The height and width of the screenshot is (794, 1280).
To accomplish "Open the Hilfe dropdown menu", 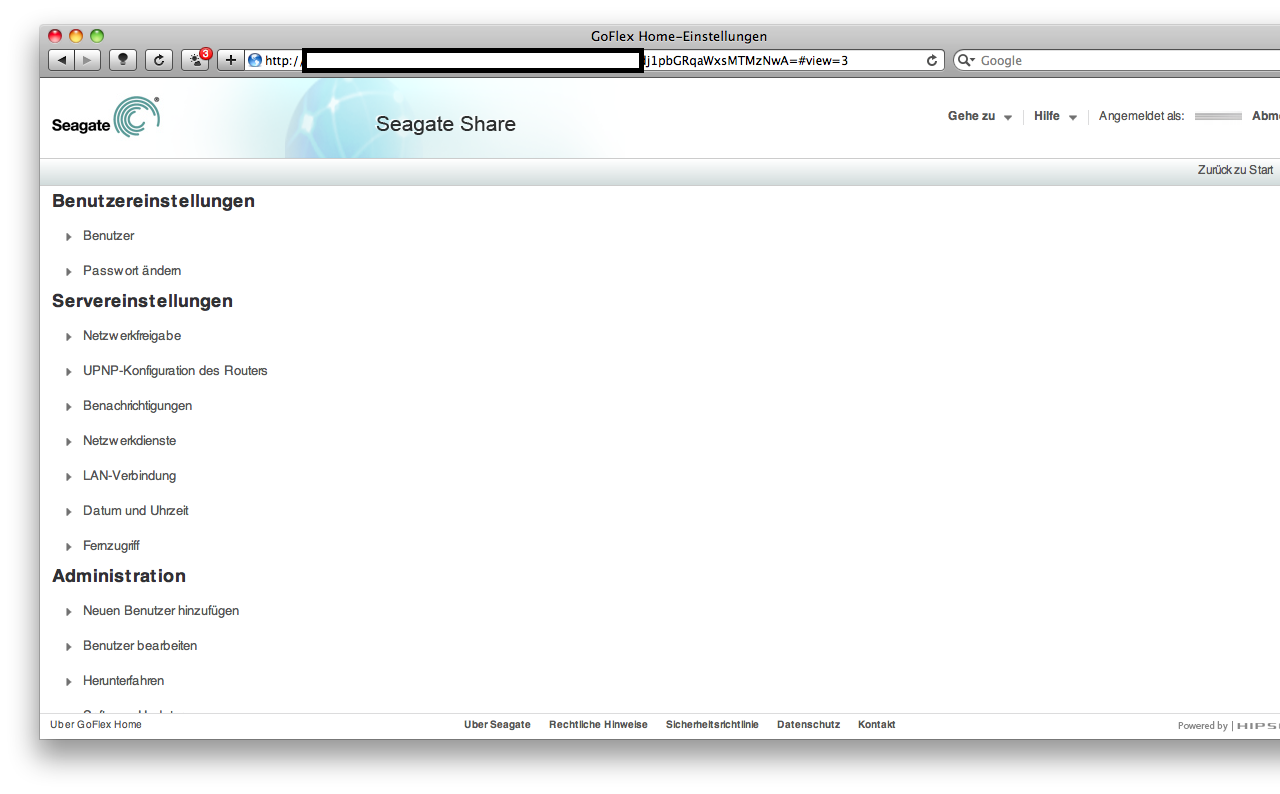I will click(x=1055, y=116).
